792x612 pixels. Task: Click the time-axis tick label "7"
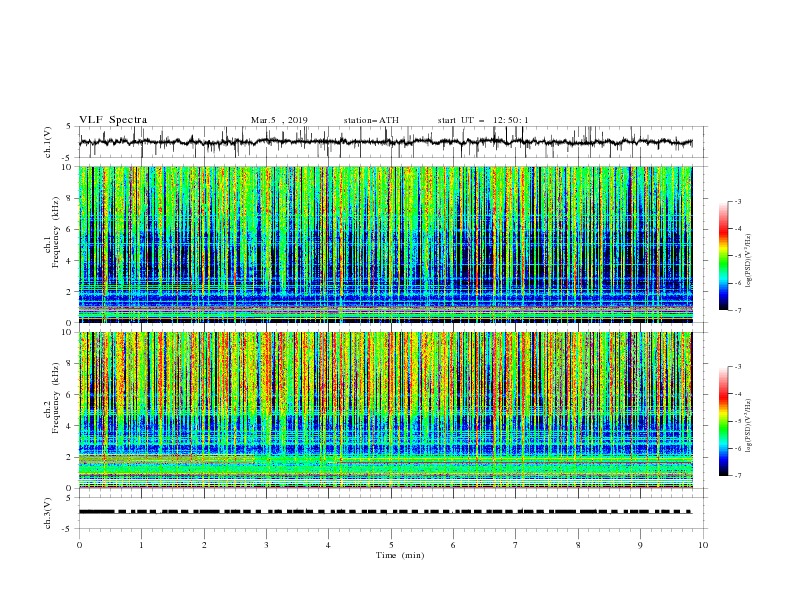tap(516, 545)
